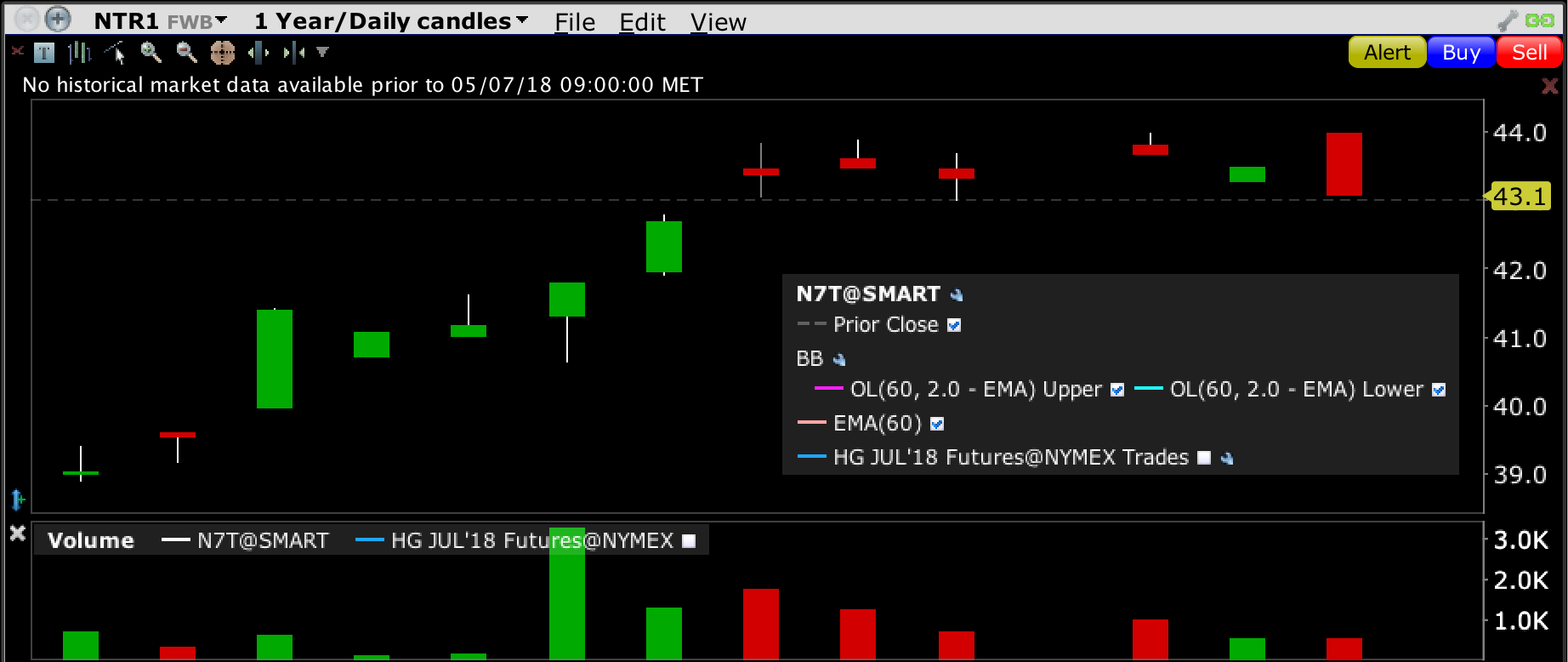Dismiss the no historical data message
This screenshot has width=1568, height=662.
tap(1549, 85)
